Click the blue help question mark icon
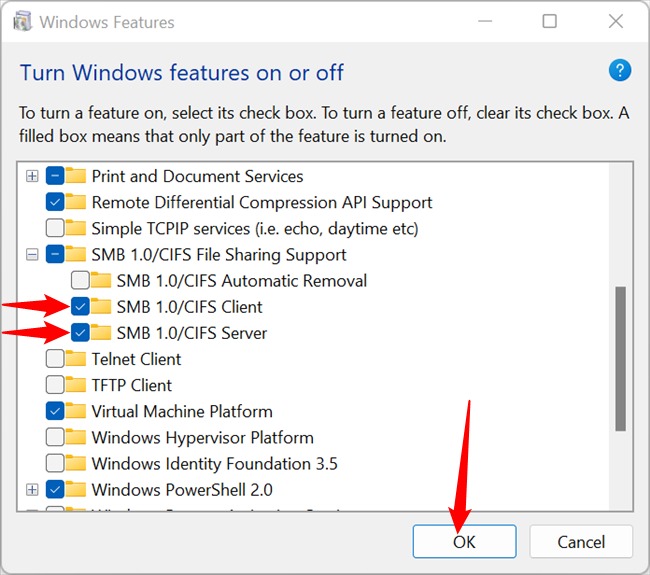The height and width of the screenshot is (575, 650). 620,70
